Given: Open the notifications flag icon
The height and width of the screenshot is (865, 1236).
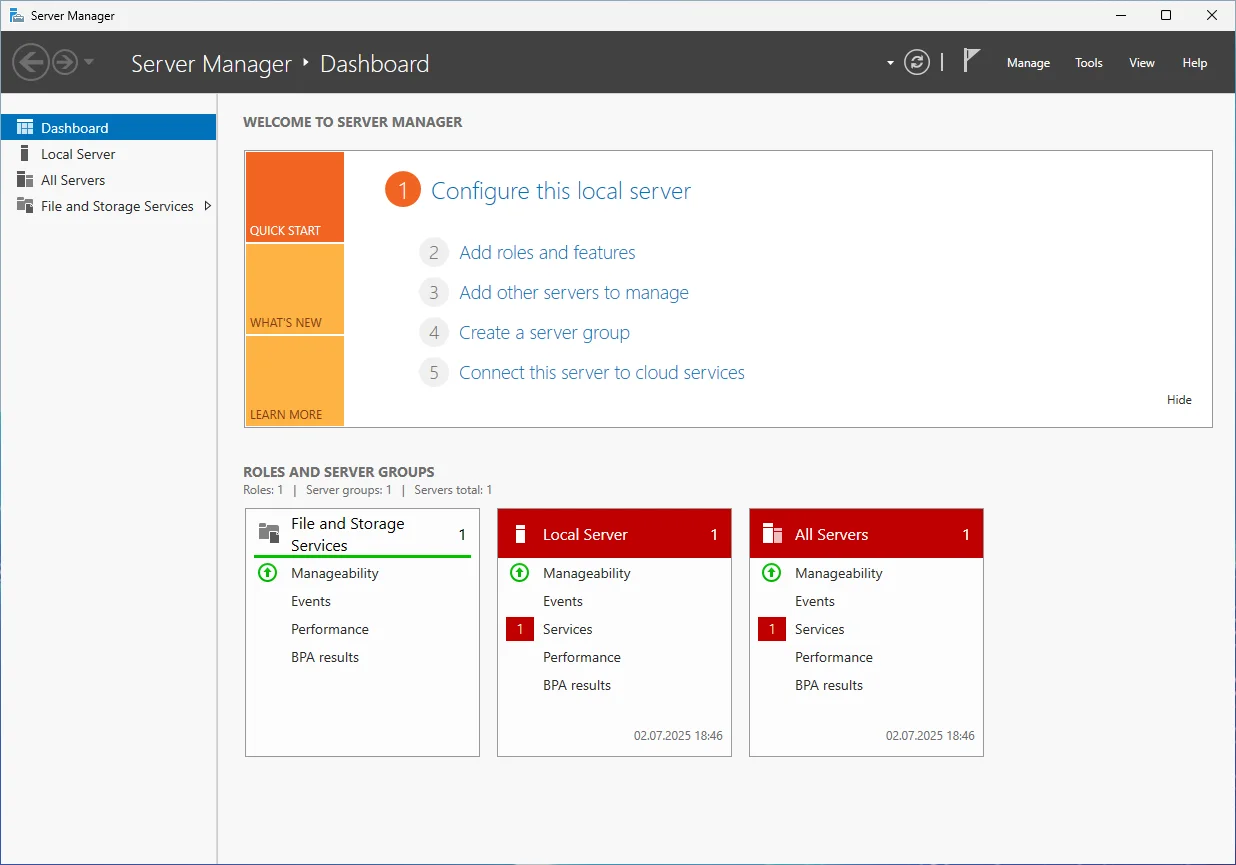Looking at the screenshot, I should [971, 61].
